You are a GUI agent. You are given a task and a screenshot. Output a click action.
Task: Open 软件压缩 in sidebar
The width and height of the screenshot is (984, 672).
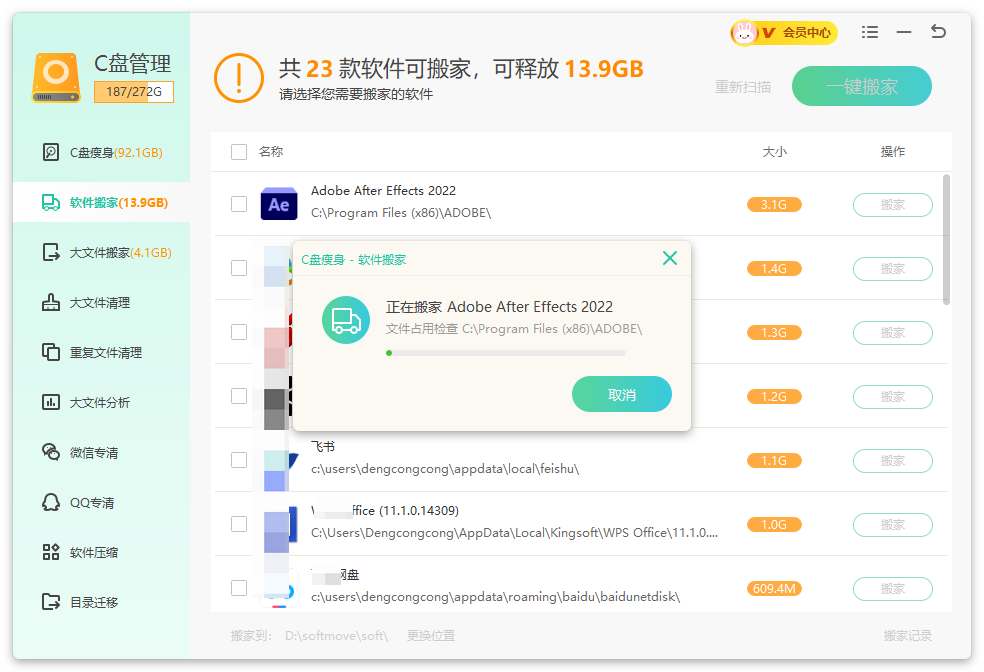(102, 552)
